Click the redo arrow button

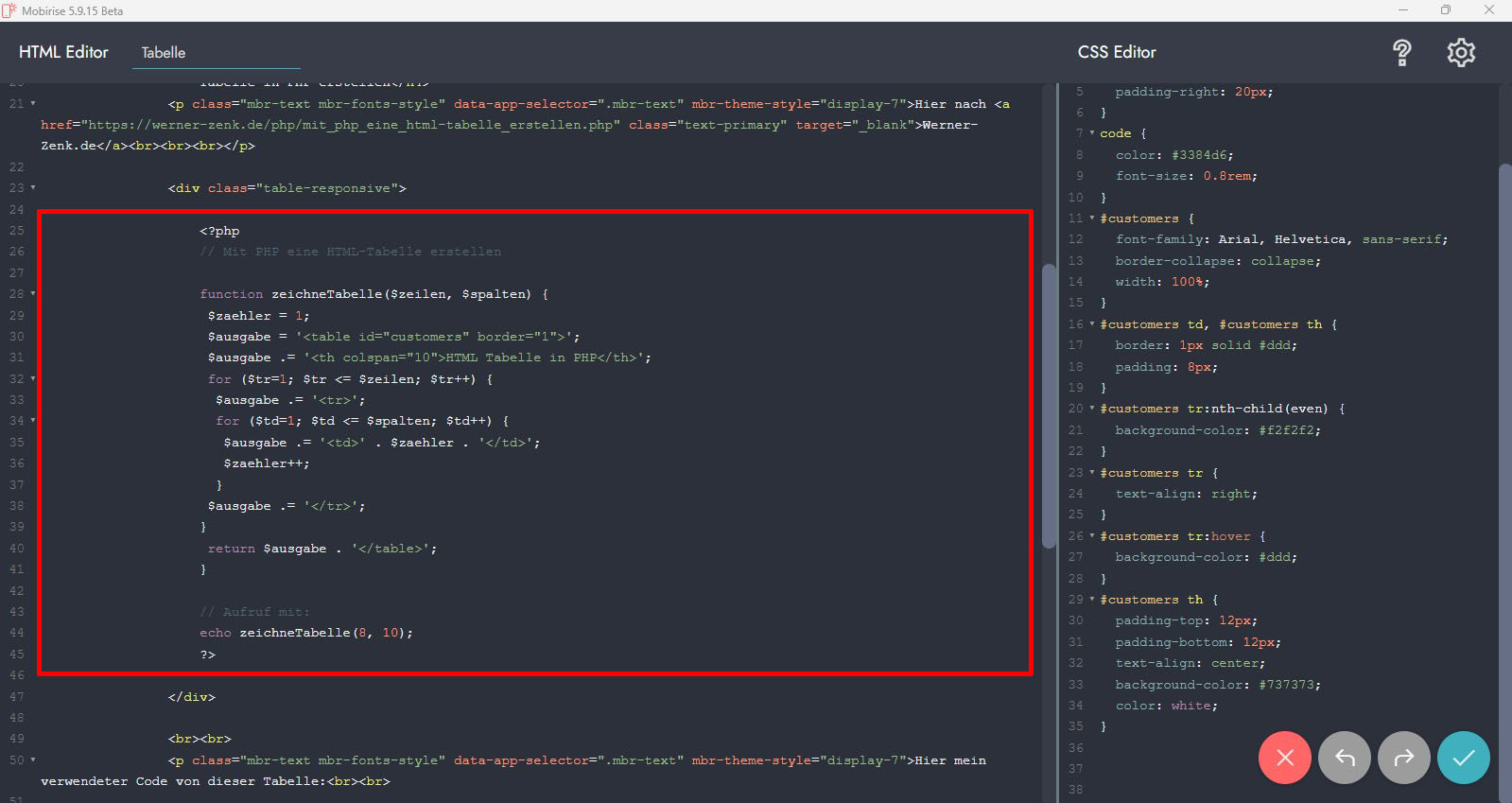pyautogui.click(x=1403, y=758)
